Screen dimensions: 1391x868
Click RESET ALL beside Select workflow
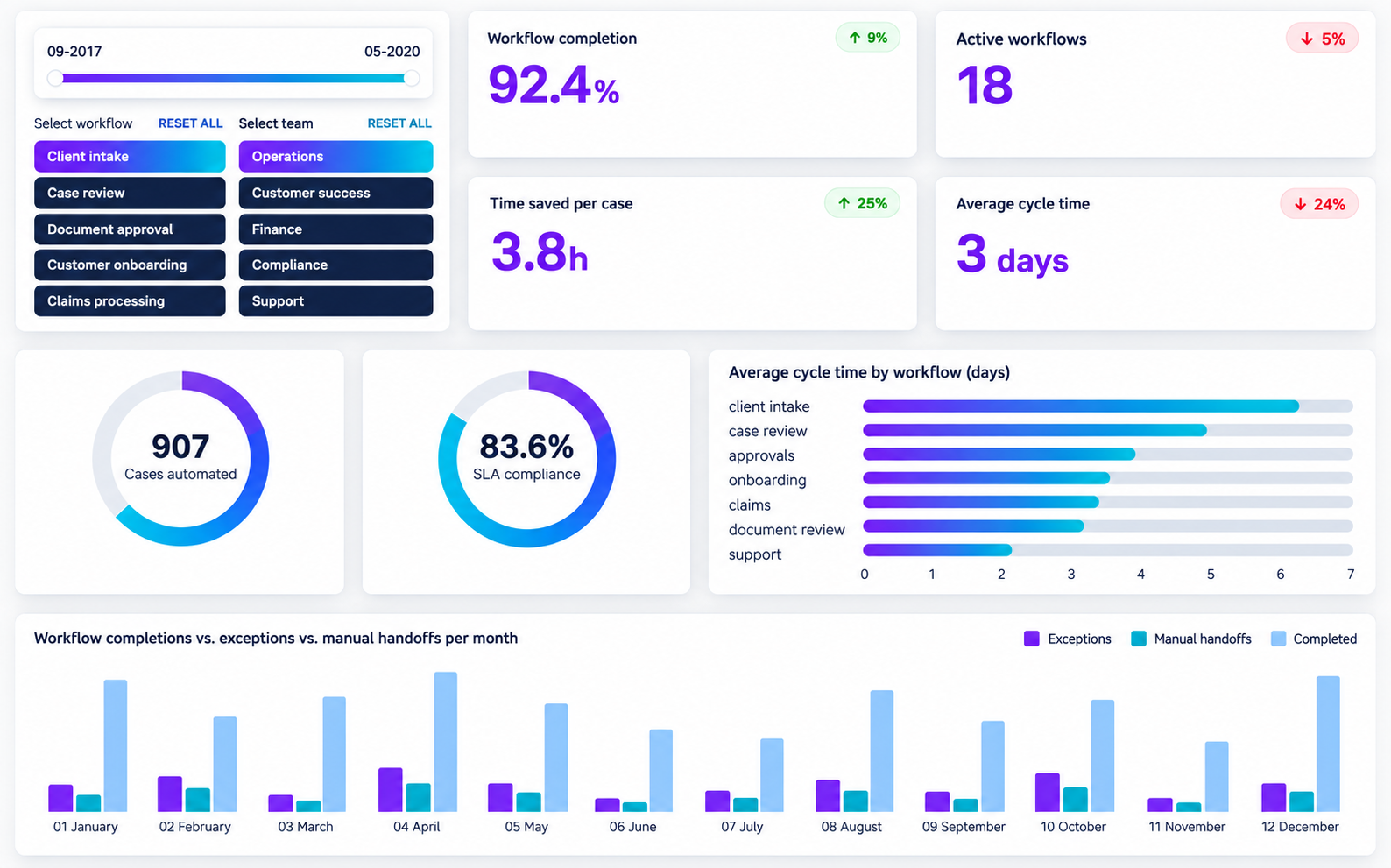[x=190, y=123]
